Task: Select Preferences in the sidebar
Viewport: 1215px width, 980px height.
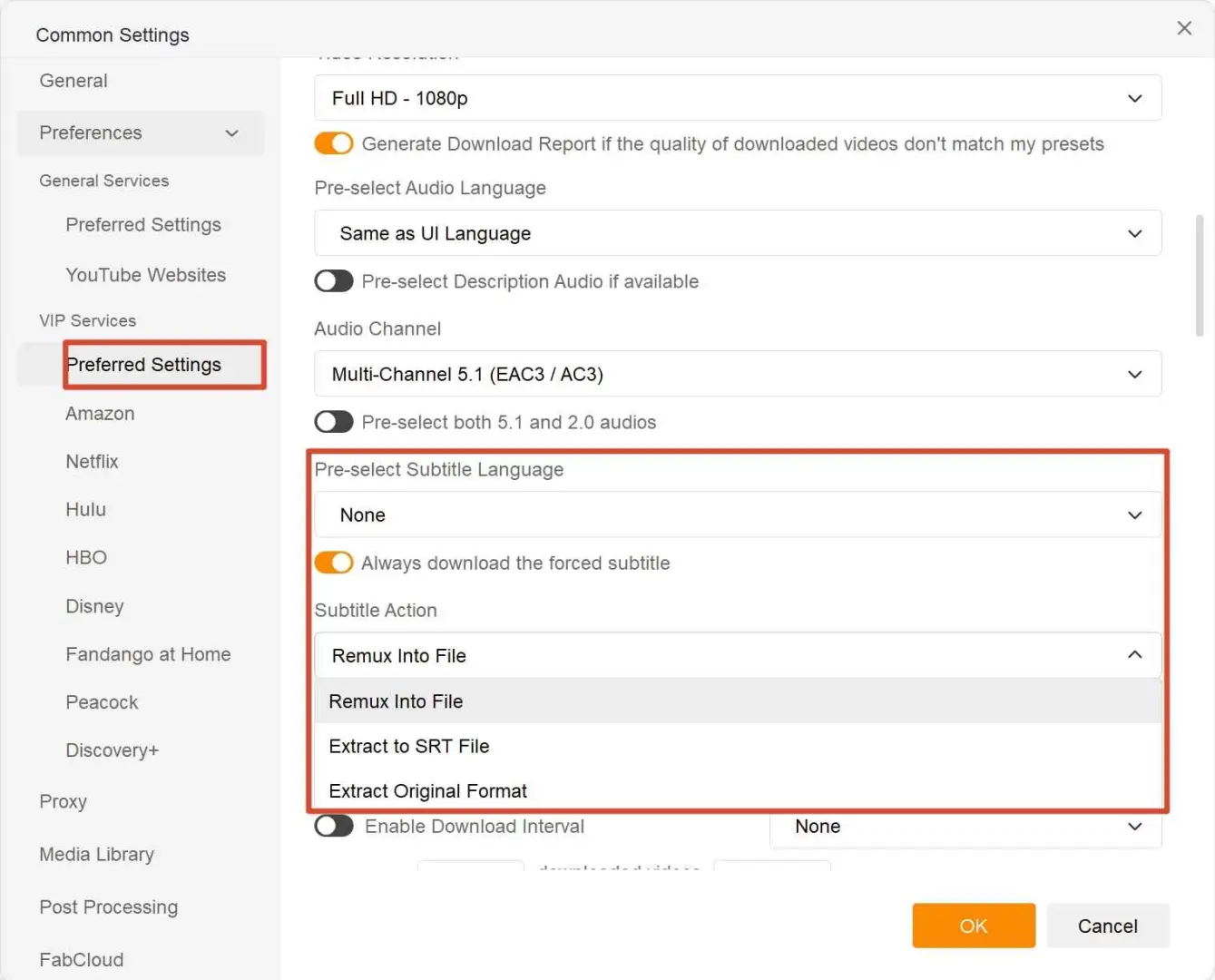Action: pyautogui.click(x=141, y=133)
